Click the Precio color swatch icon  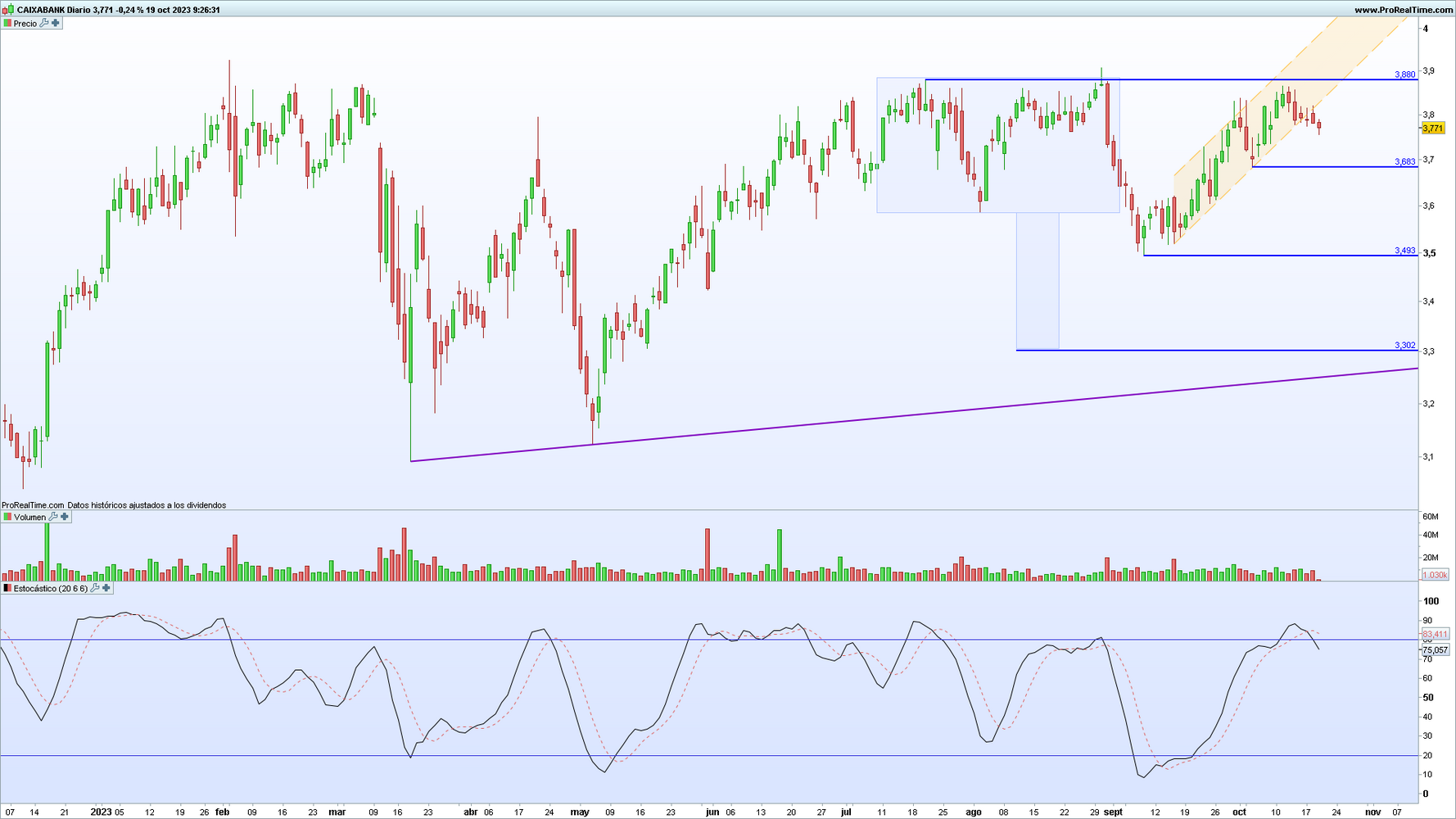point(7,23)
